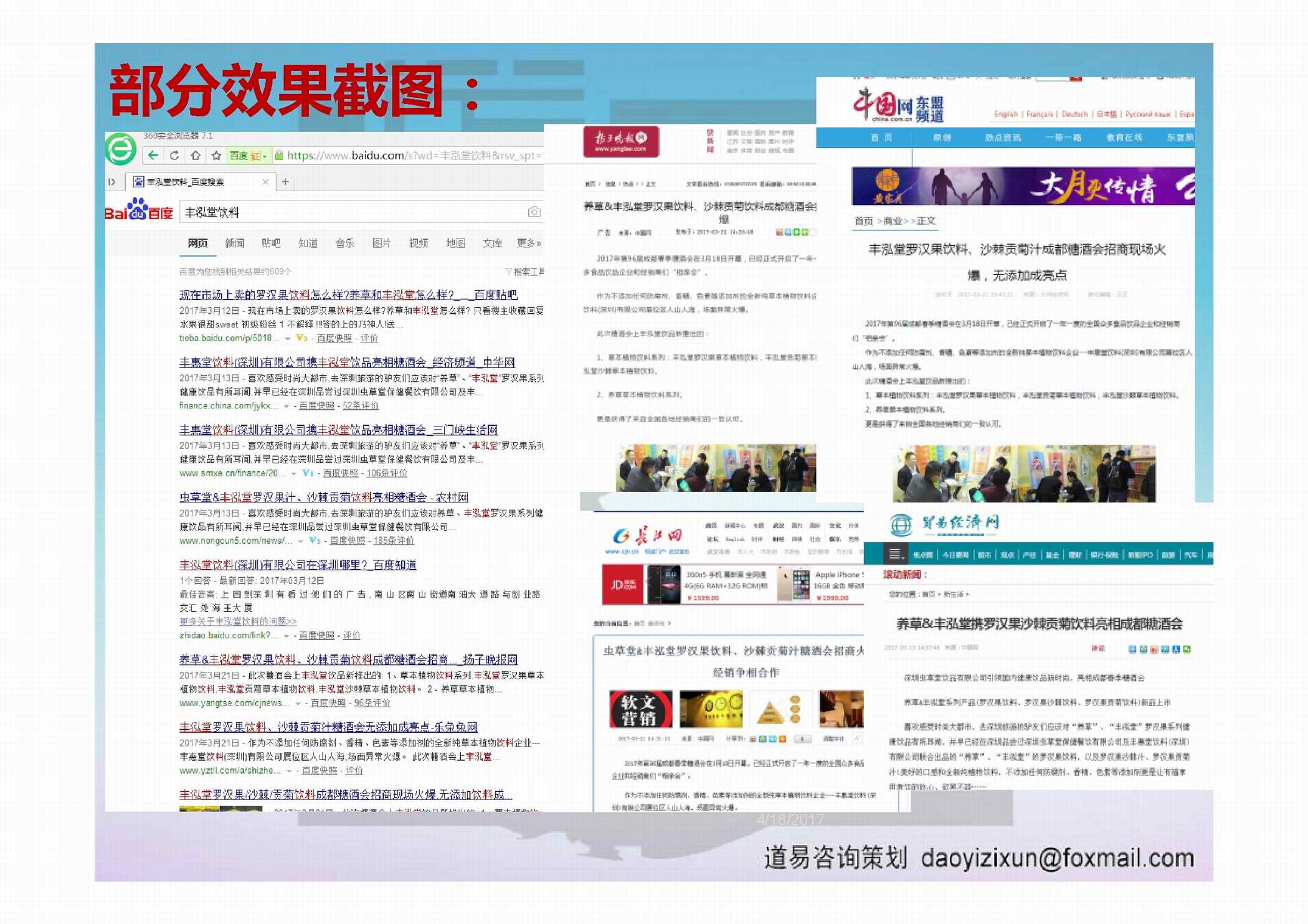Open result 虫草堂&丰泓堂罗汉果汁 农村网
Image resolution: width=1308 pixels, height=924 pixels.
coord(324,497)
